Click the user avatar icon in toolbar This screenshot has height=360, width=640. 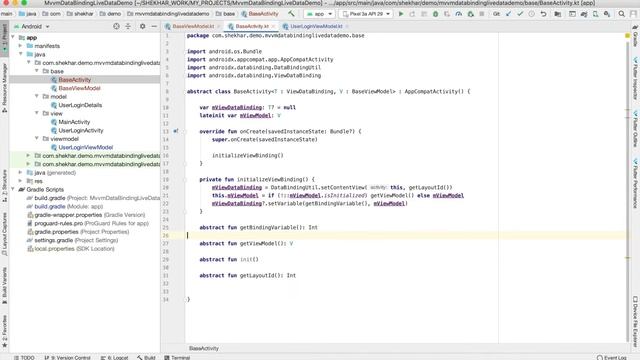(x=633, y=14)
